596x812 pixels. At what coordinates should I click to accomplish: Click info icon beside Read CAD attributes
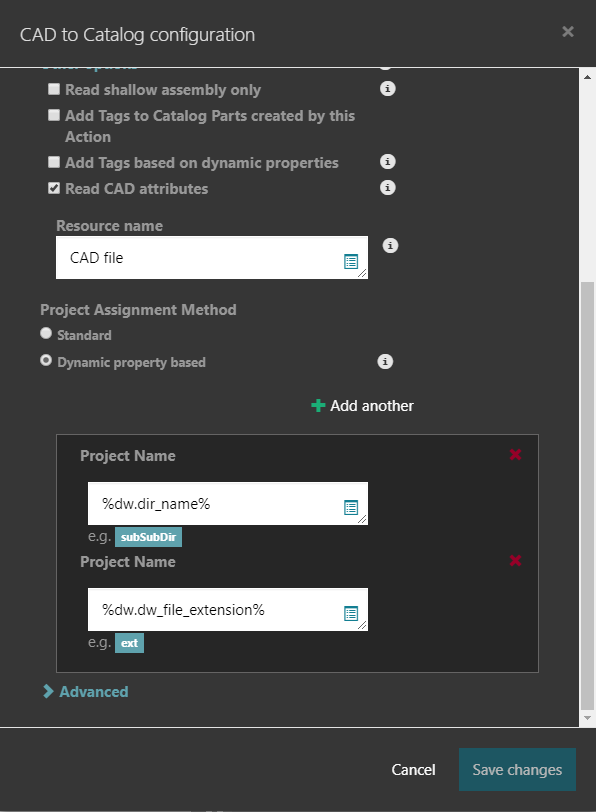click(387, 187)
